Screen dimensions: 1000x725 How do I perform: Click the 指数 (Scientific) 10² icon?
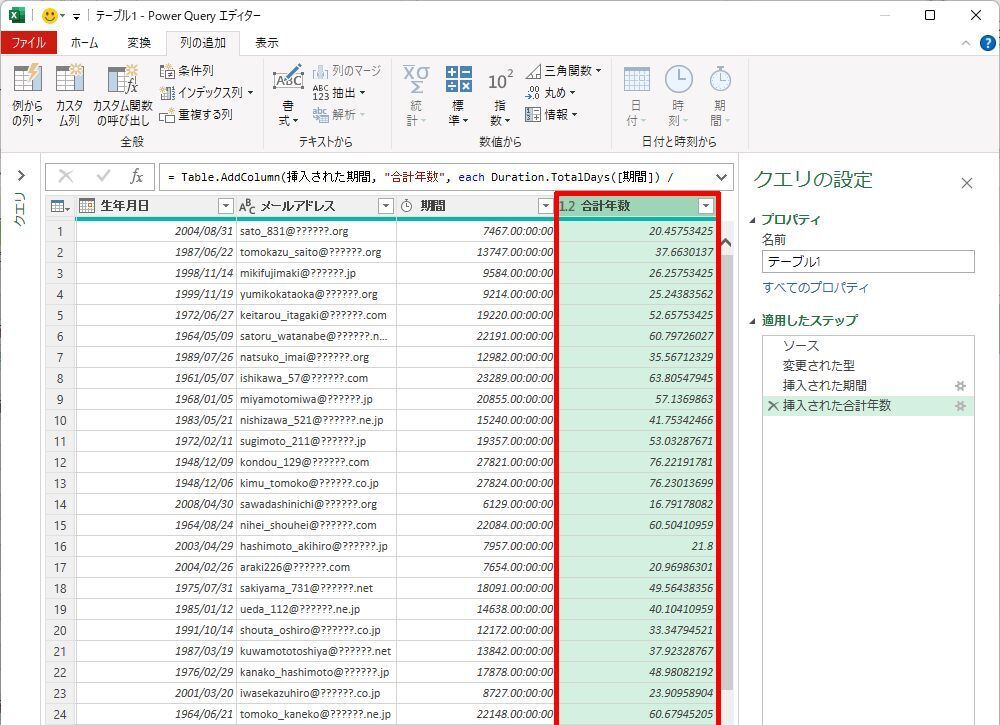[500, 80]
